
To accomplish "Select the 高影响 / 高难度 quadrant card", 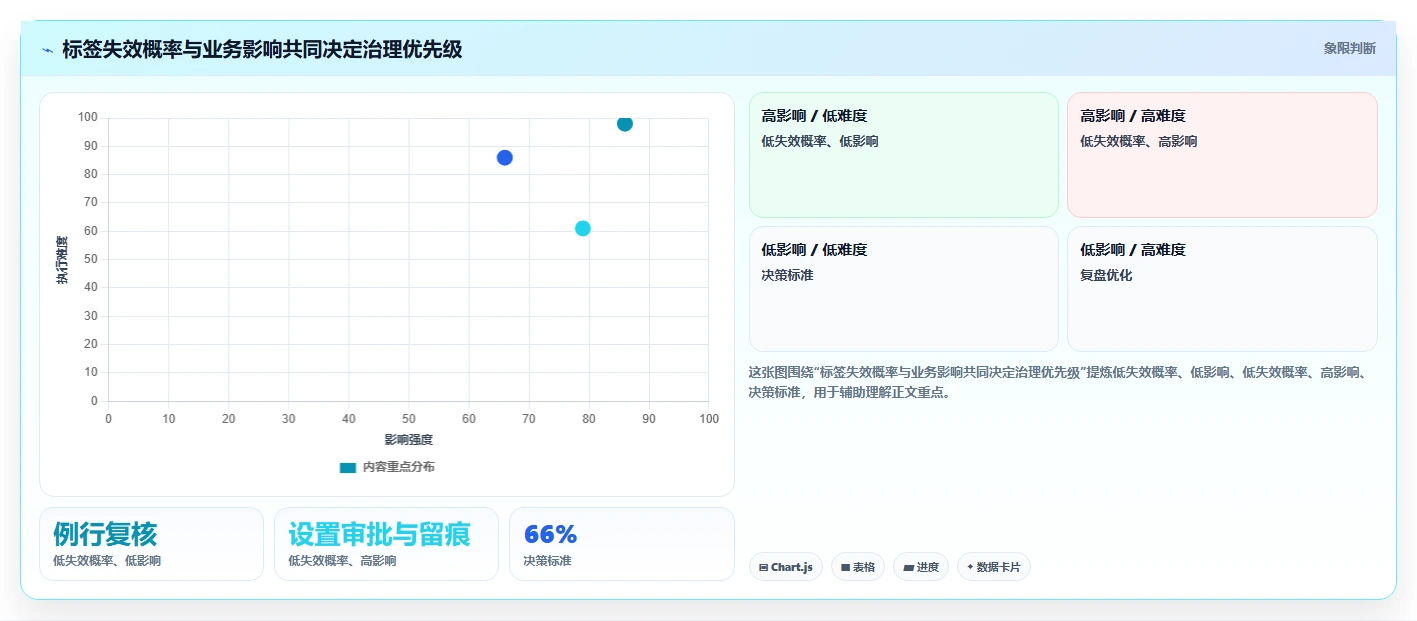I will pos(1222,155).
